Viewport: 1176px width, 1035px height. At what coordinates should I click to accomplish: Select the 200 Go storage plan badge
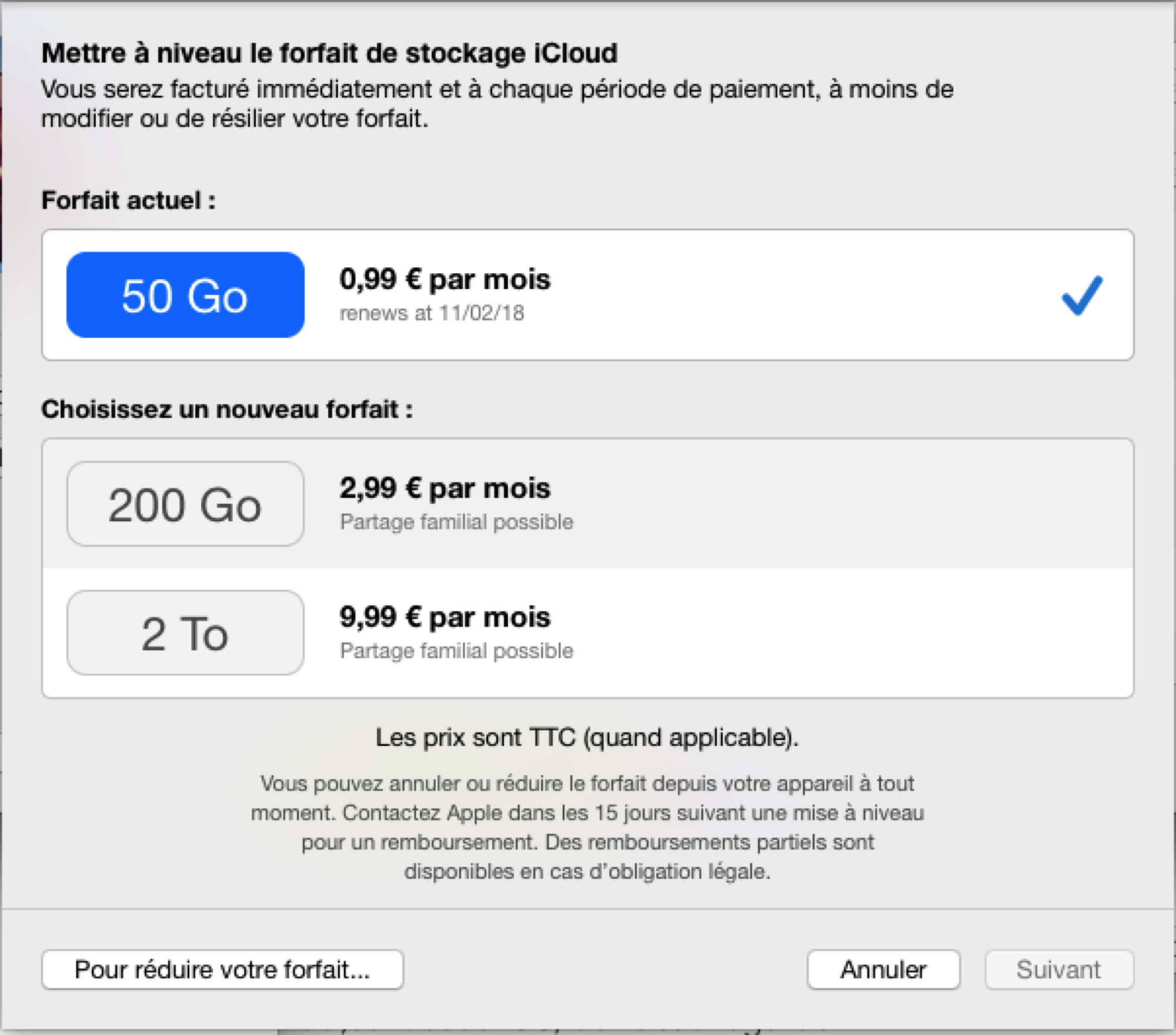click(185, 504)
